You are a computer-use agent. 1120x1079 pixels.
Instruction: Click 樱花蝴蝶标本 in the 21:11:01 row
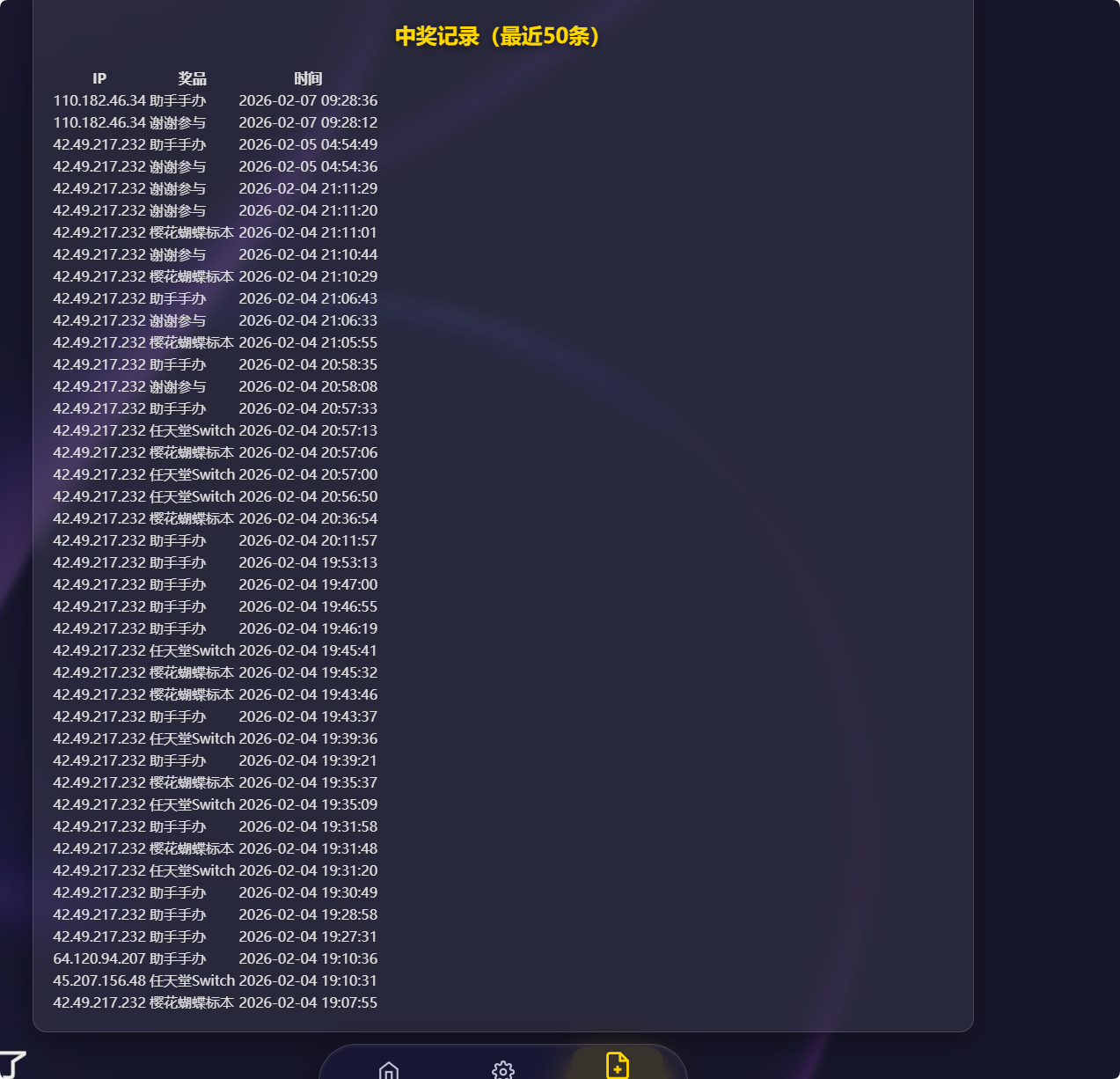click(x=192, y=232)
